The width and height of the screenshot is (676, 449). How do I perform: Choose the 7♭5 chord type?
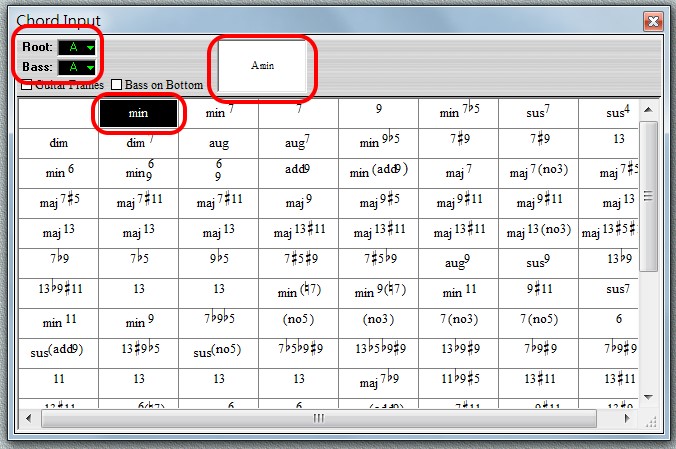[138, 264]
